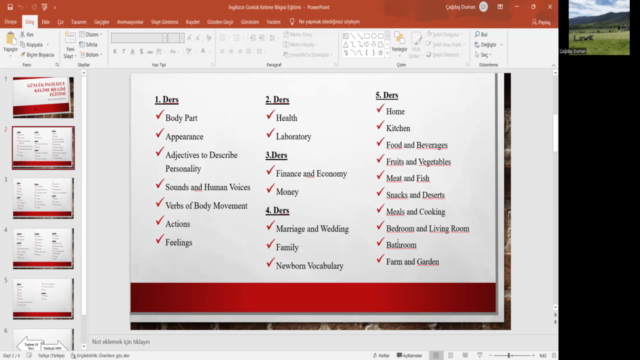Select slide 1 title thumbnail

tap(43, 98)
